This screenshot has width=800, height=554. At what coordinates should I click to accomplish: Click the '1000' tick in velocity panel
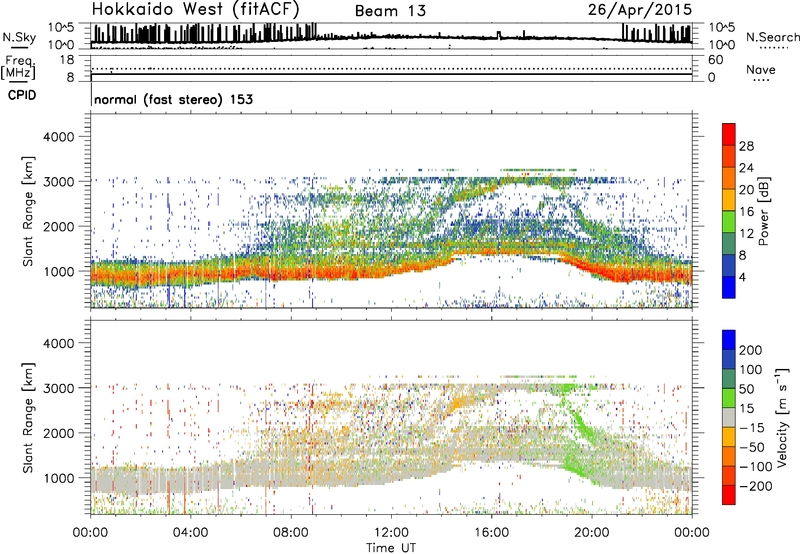coord(59,478)
